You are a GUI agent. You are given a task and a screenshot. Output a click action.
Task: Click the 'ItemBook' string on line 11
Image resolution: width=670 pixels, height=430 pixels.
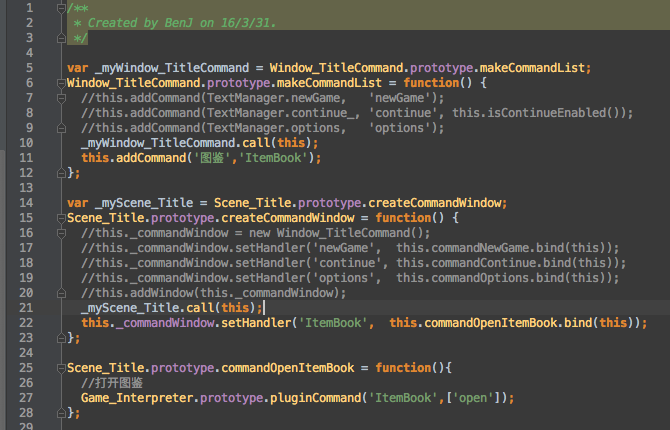coord(273,158)
